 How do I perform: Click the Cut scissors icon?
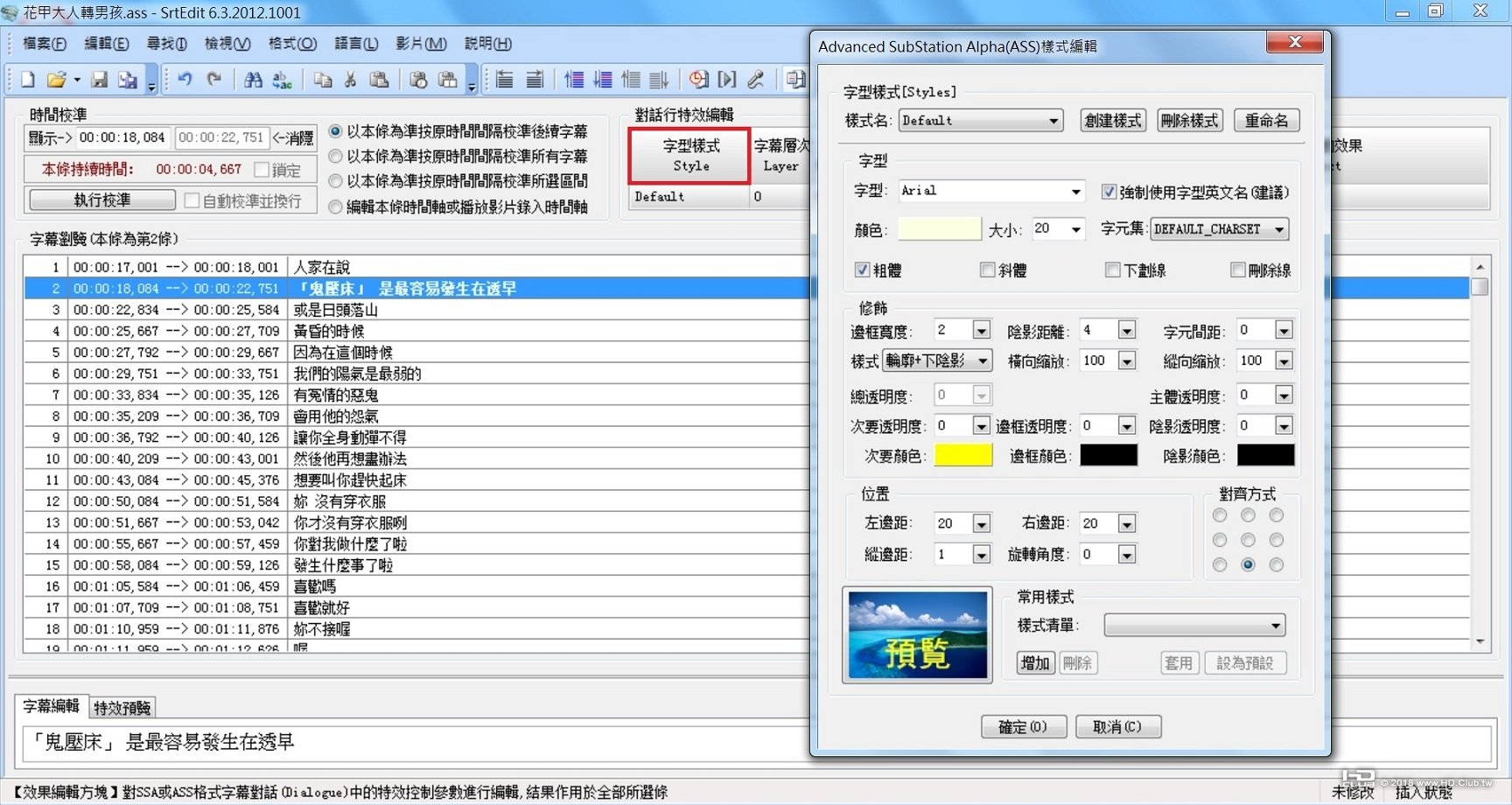coord(350,80)
